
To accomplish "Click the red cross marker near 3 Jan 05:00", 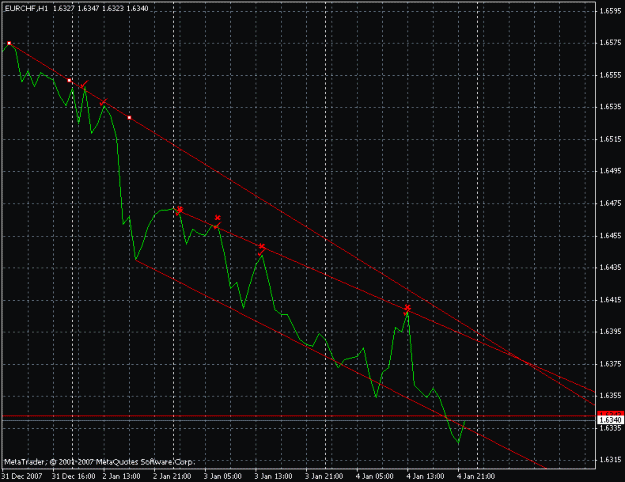I will coord(218,218).
